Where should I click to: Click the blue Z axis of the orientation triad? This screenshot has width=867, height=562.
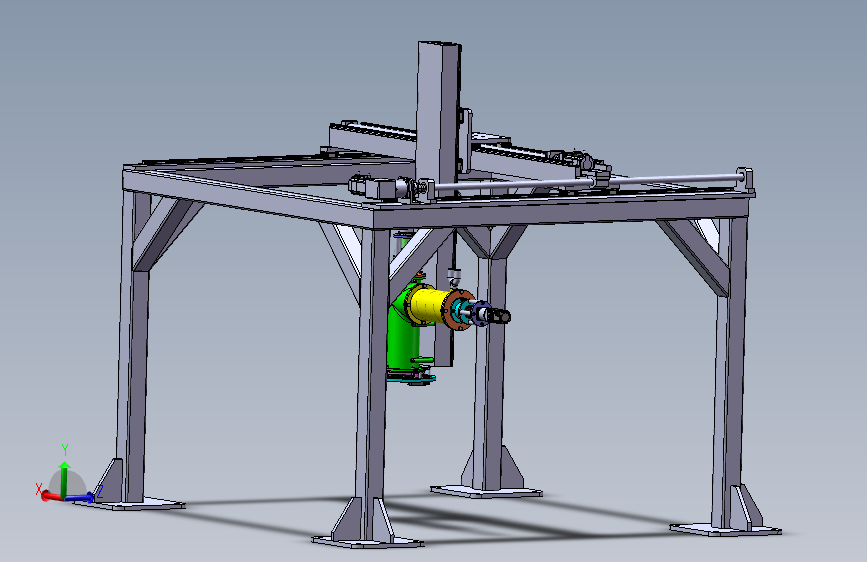(79, 498)
